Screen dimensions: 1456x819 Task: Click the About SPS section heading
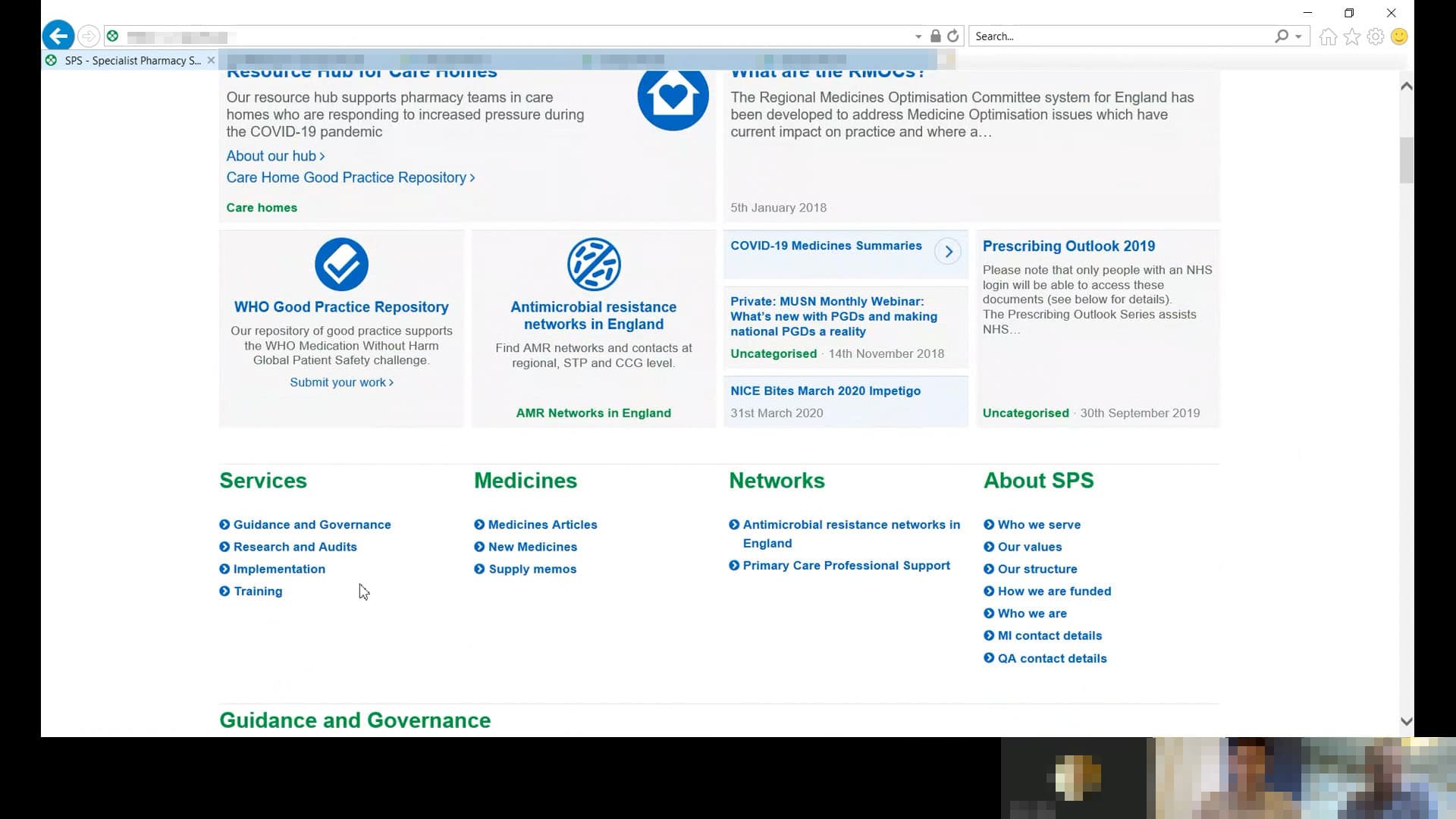click(x=1038, y=480)
